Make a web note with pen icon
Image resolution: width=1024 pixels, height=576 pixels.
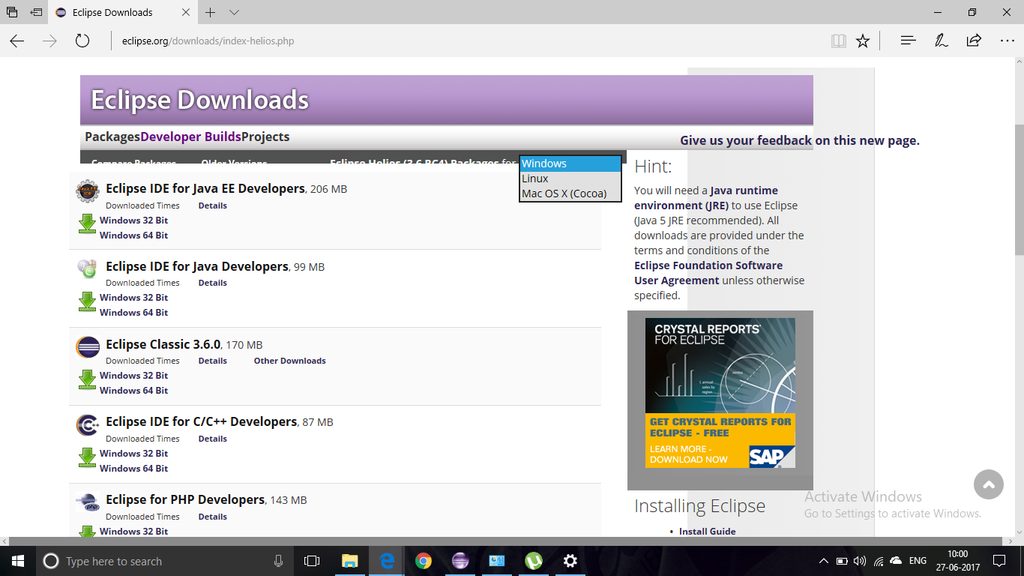940,40
